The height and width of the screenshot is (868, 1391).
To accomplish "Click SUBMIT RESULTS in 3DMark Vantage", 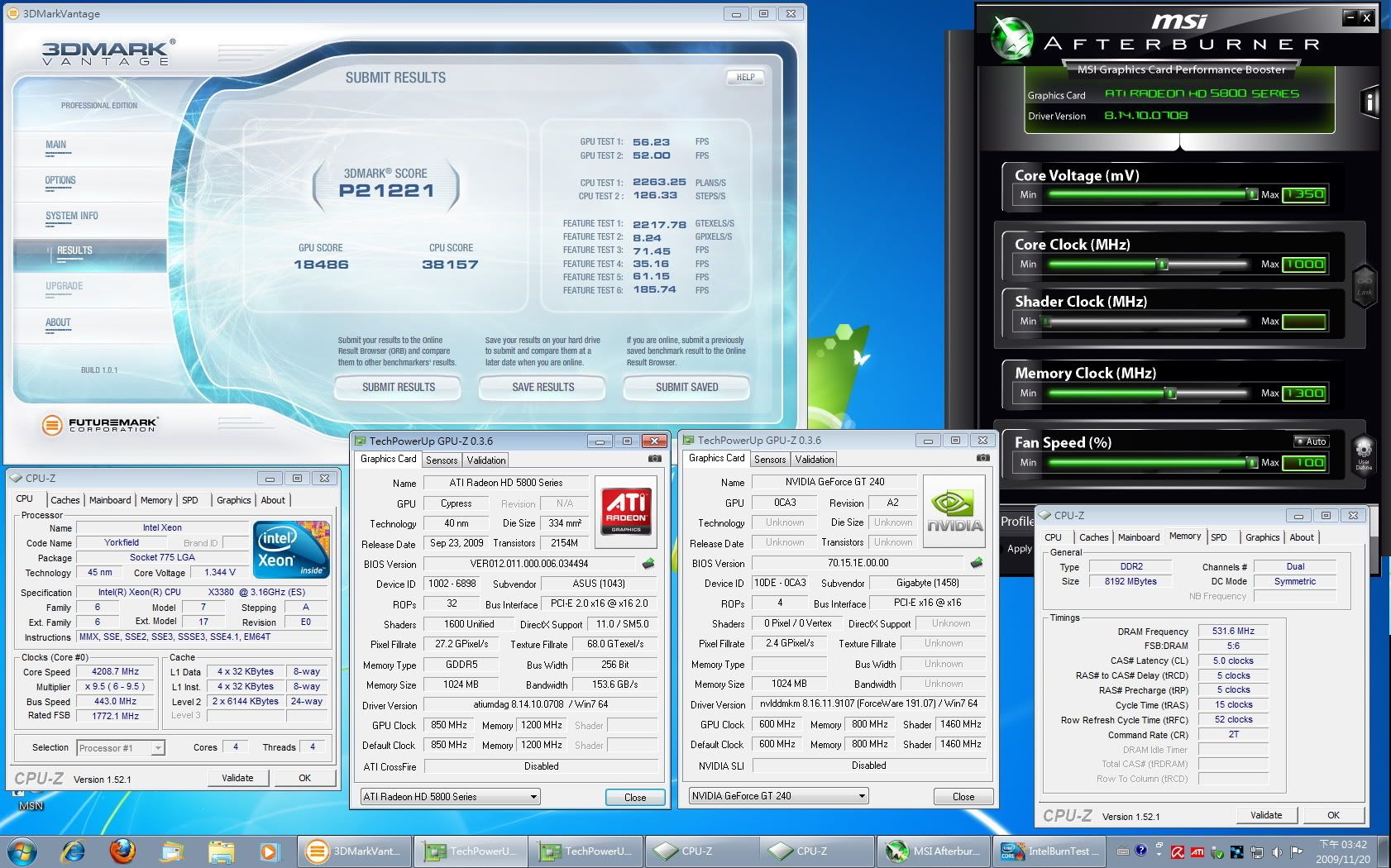I will point(399,387).
